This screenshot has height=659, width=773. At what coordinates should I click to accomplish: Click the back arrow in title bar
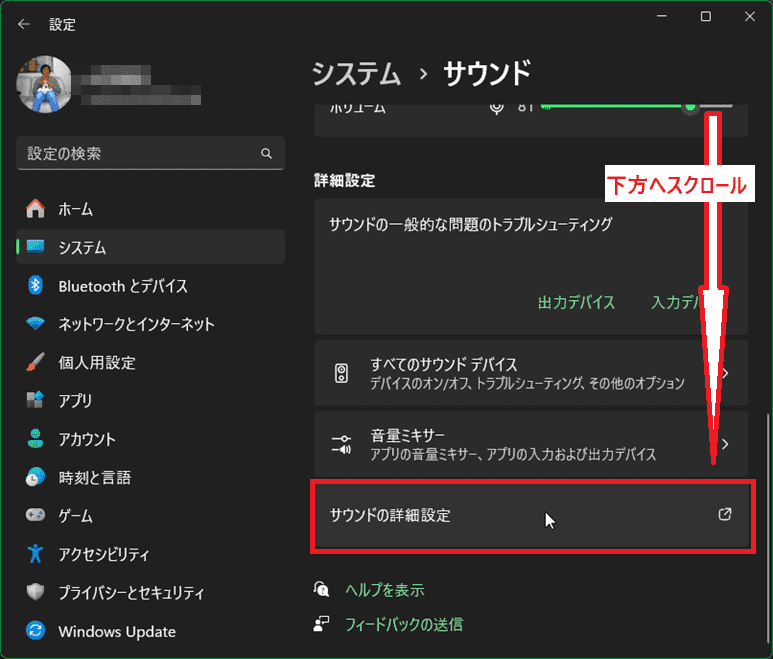(24, 24)
